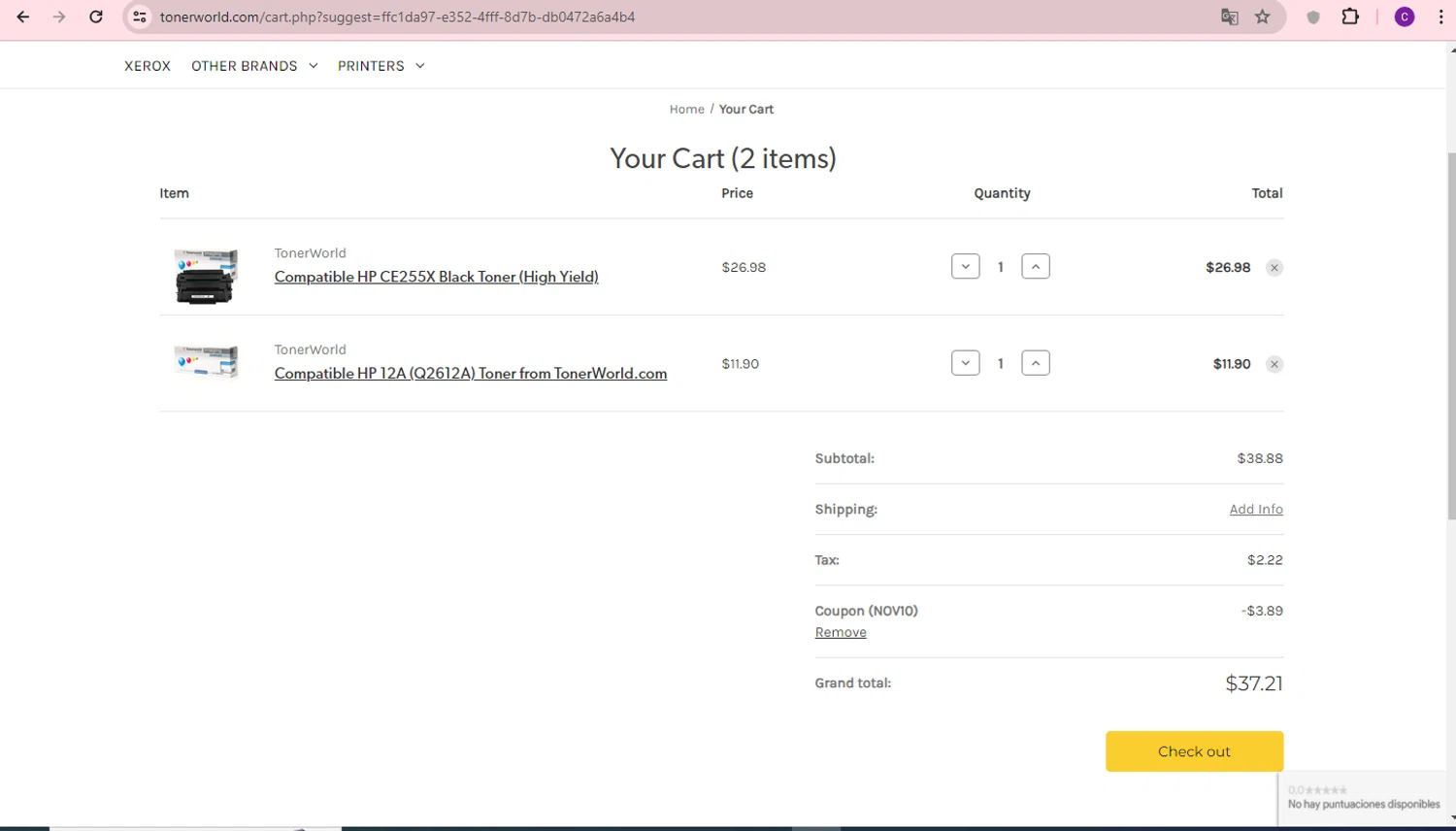Remove the HP 12A toner item

(1274, 364)
